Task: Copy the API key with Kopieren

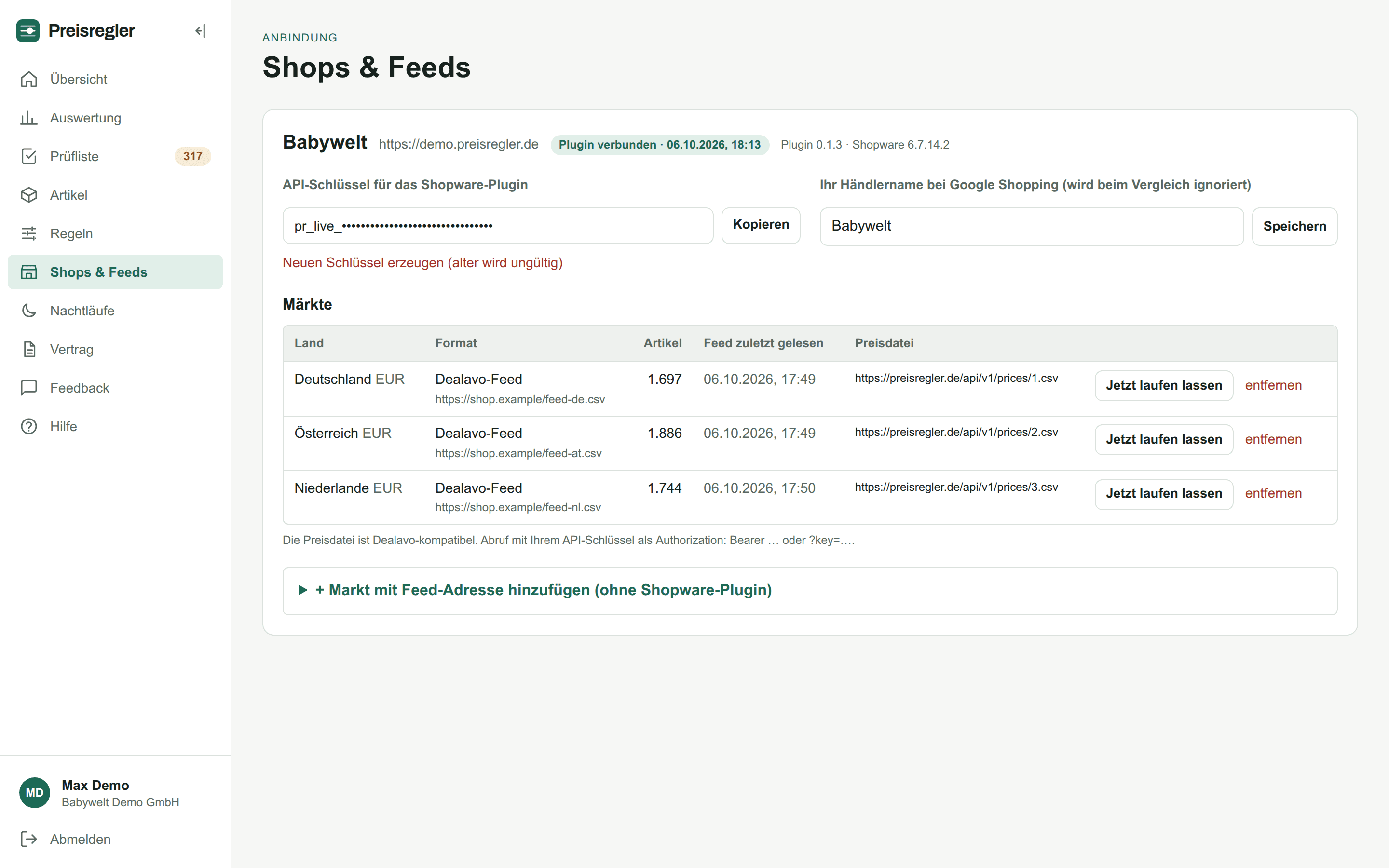Action: [x=761, y=225]
